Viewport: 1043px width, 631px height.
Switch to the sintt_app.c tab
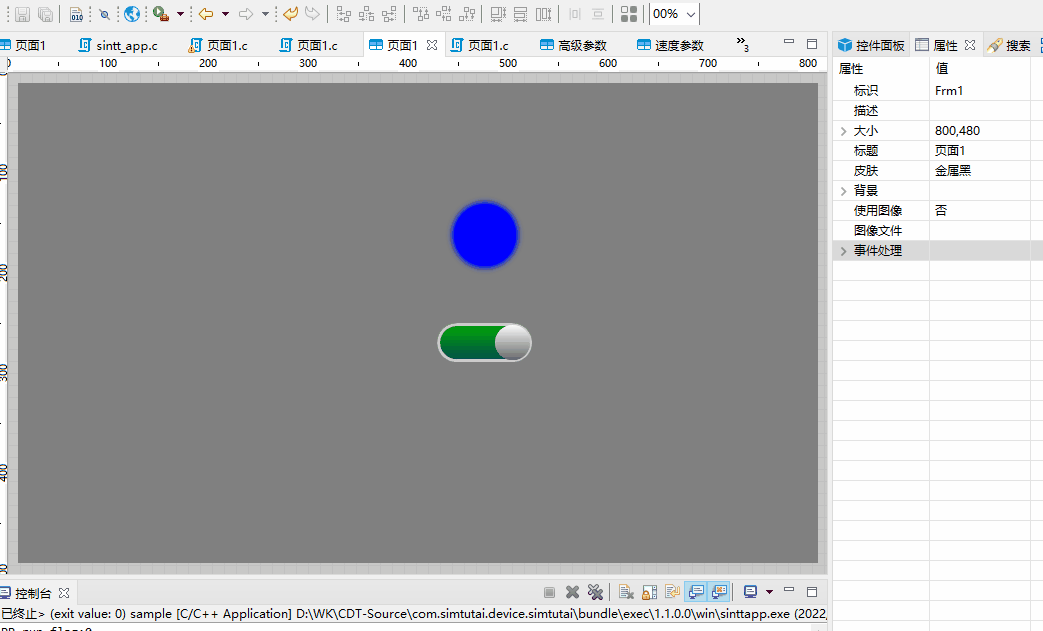(120, 44)
